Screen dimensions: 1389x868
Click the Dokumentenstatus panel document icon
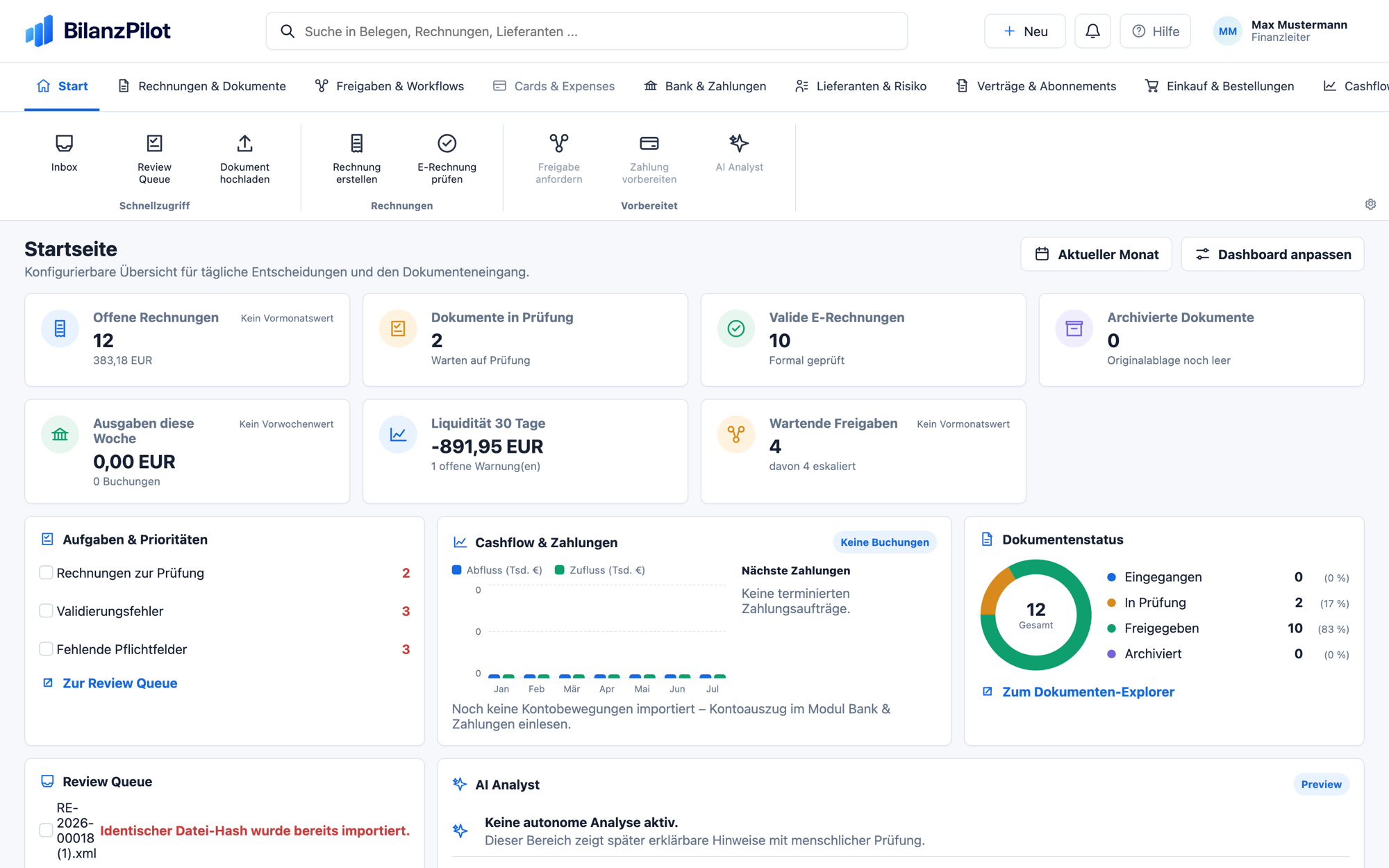pyautogui.click(x=987, y=540)
